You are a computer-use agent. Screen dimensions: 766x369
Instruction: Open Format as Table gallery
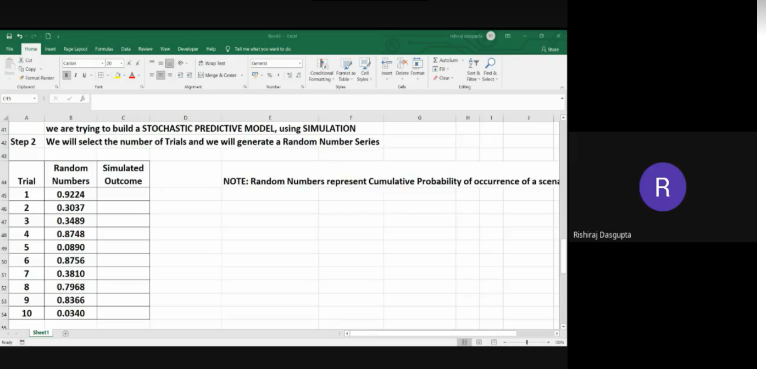pyautogui.click(x=346, y=70)
